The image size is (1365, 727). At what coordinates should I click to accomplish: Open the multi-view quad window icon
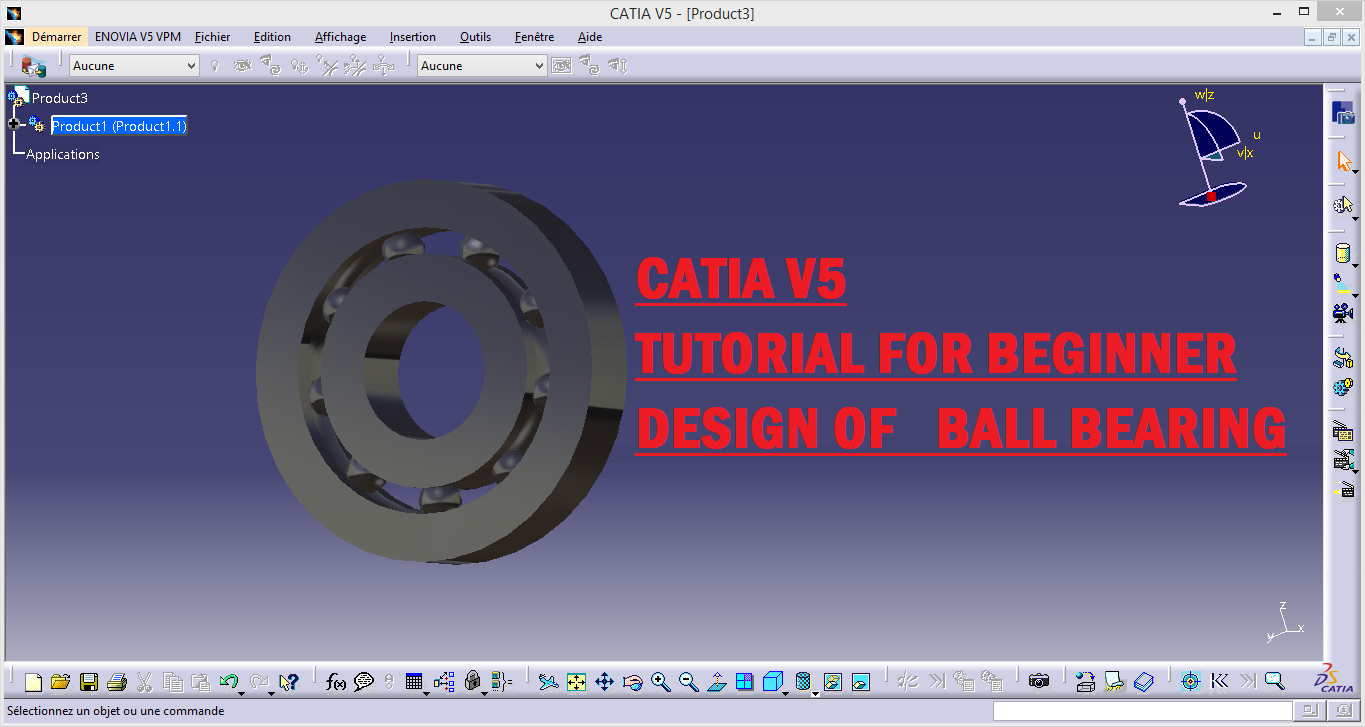(x=744, y=682)
